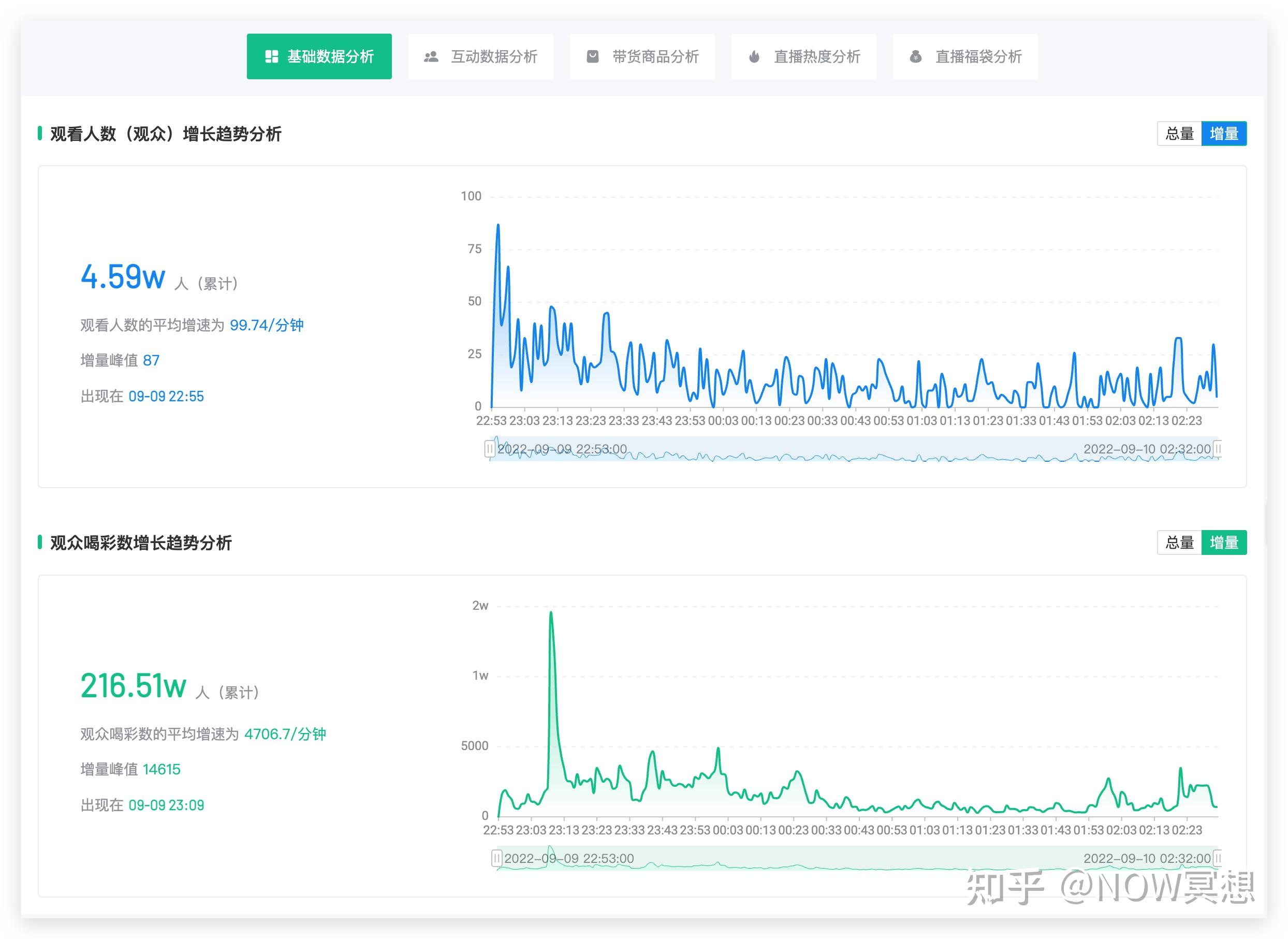Image resolution: width=1288 pixels, height=939 pixels.
Task: Click the 09-09 22:55 peak time link
Action: pyautogui.click(x=167, y=396)
